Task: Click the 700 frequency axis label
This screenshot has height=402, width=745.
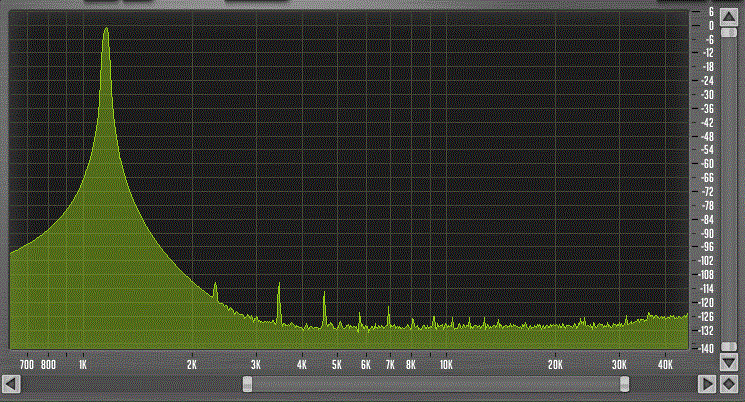Action: pyautogui.click(x=27, y=365)
